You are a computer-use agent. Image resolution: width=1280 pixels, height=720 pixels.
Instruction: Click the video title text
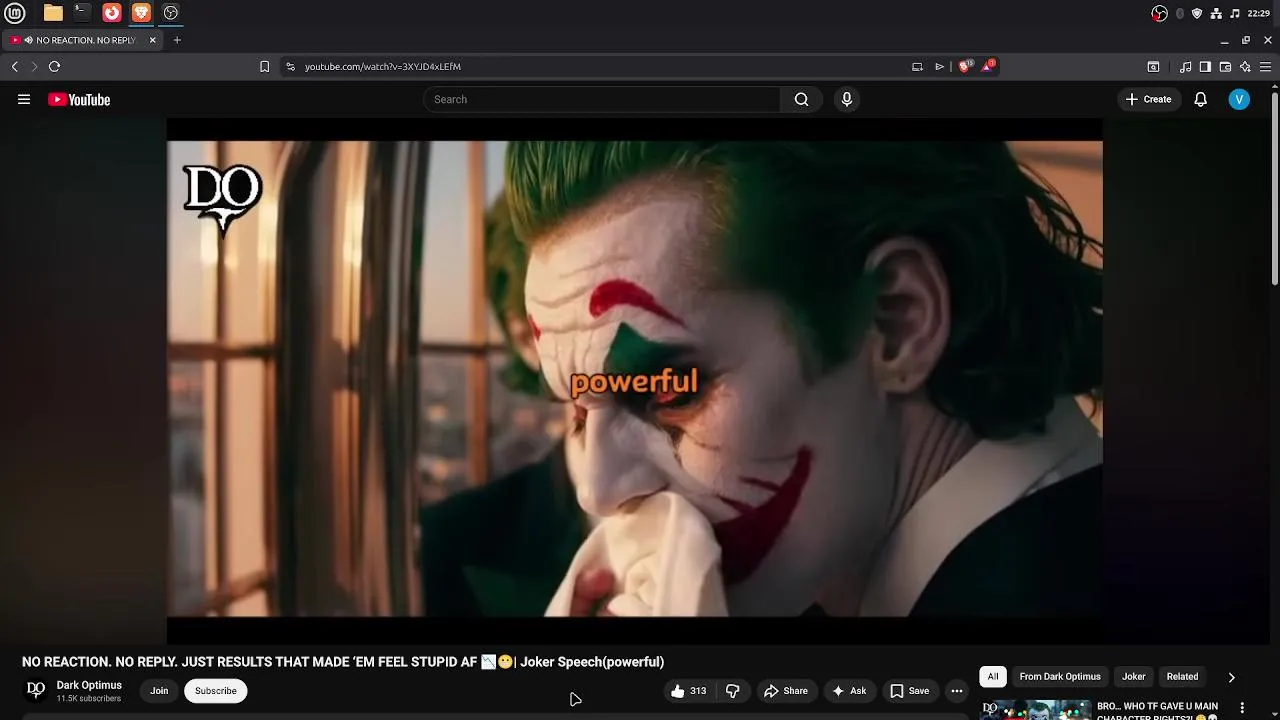point(343,662)
